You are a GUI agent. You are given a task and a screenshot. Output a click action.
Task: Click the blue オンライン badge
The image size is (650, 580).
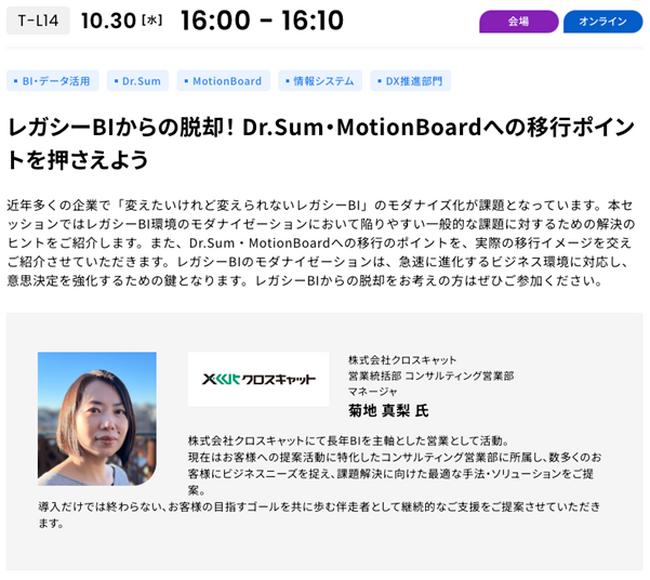(603, 21)
